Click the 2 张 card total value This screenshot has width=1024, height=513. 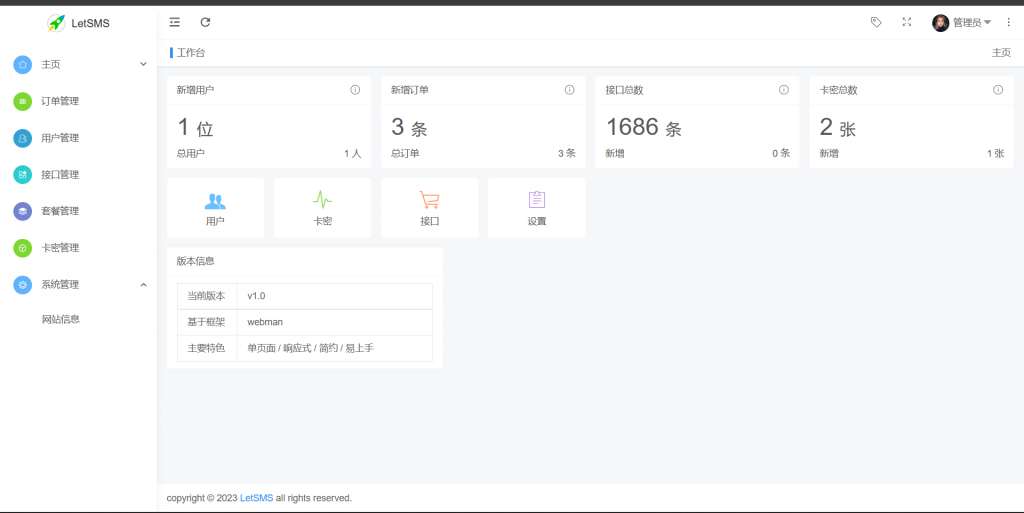click(x=838, y=127)
